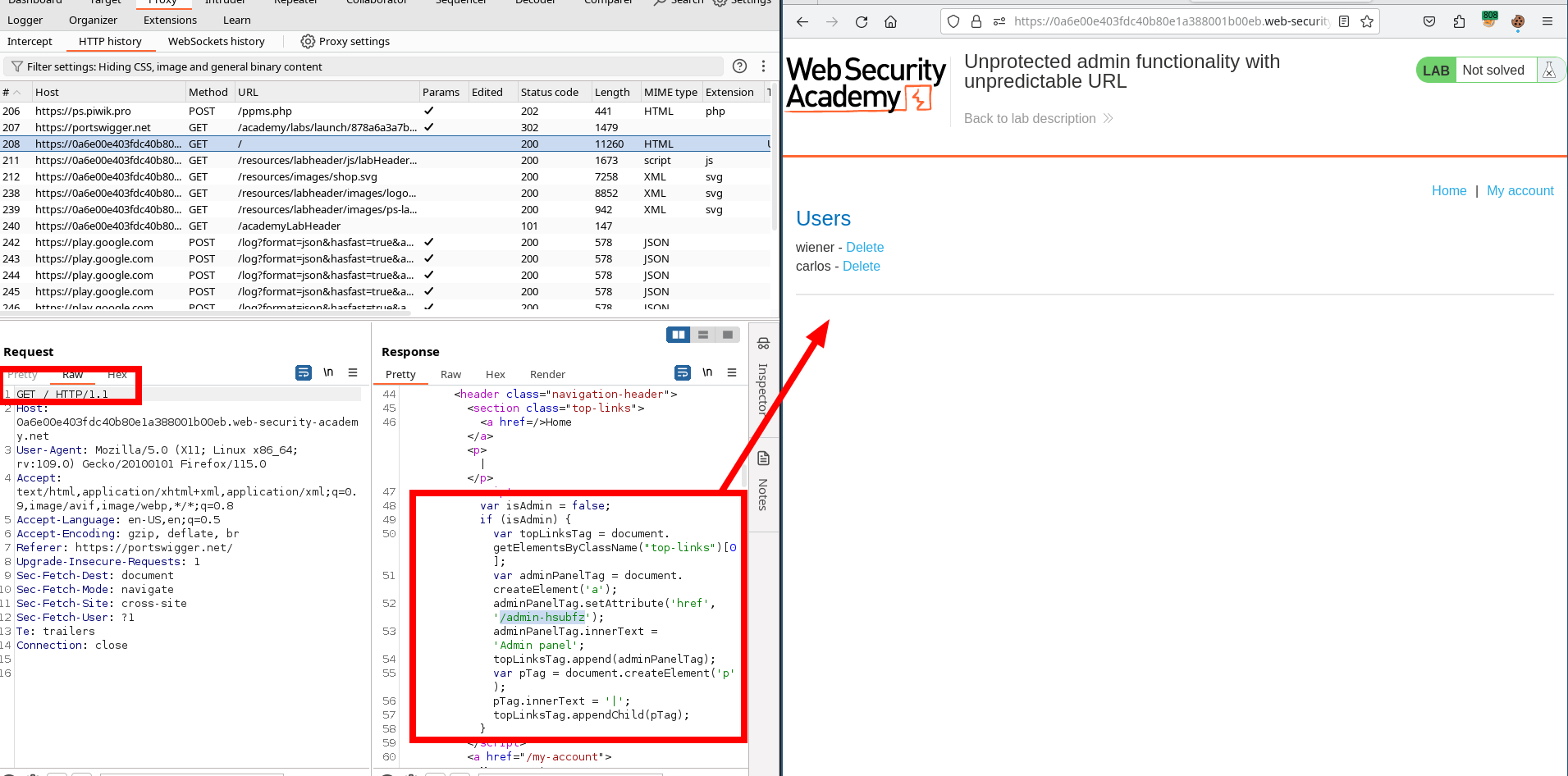Open cookie extension icon

tap(1518, 22)
